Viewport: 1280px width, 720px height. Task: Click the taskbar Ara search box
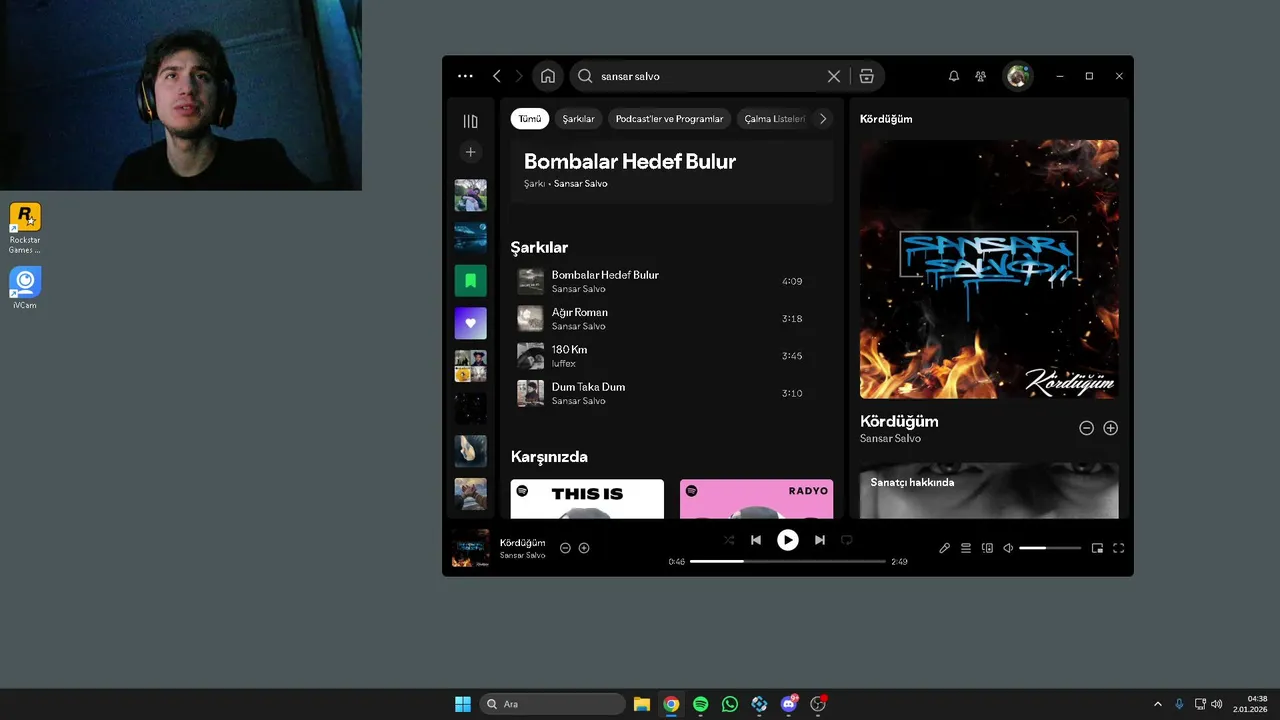[x=553, y=704]
